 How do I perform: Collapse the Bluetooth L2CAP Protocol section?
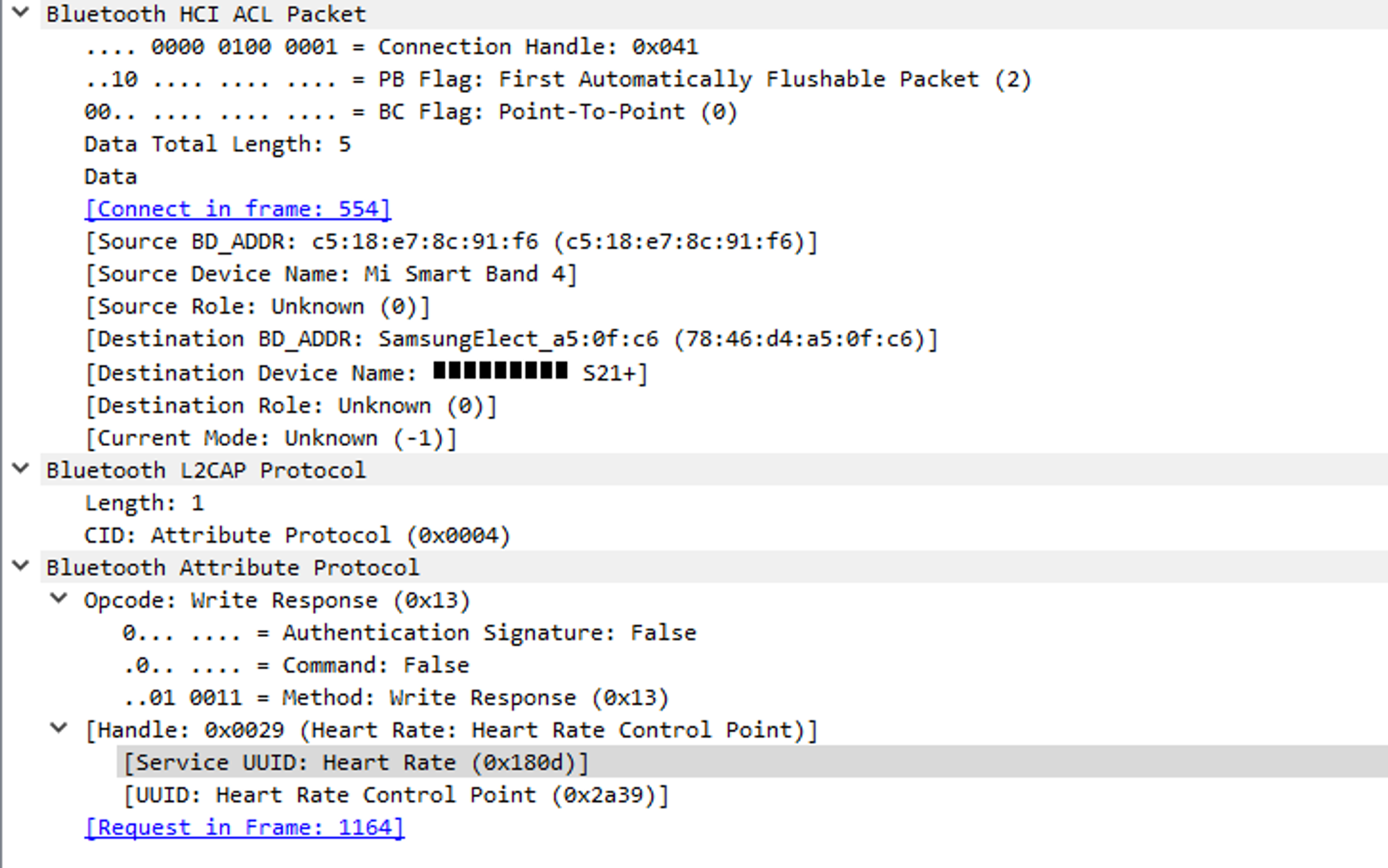pos(21,468)
